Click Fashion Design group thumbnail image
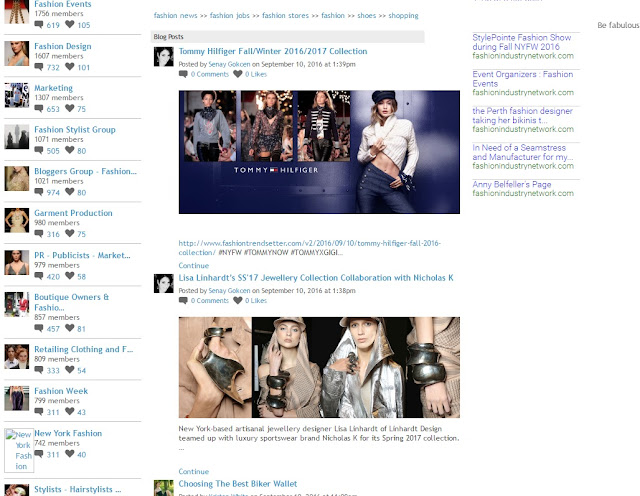Viewport: 640px width, 496px height. [x=17, y=53]
